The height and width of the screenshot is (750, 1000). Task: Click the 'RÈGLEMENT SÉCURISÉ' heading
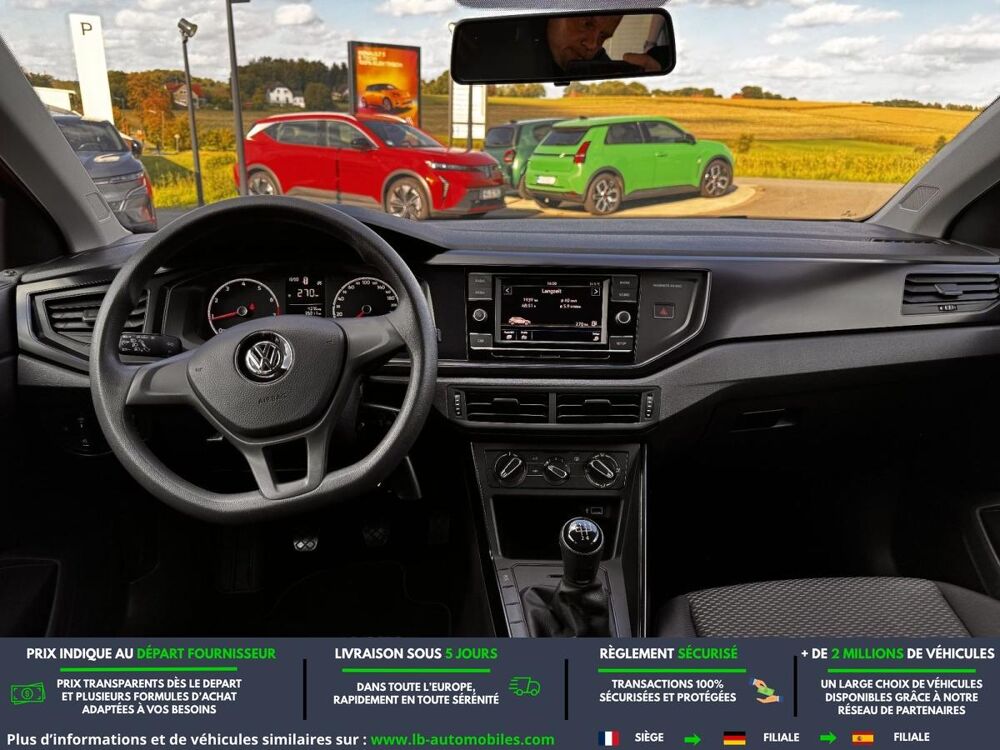[x=668, y=654]
